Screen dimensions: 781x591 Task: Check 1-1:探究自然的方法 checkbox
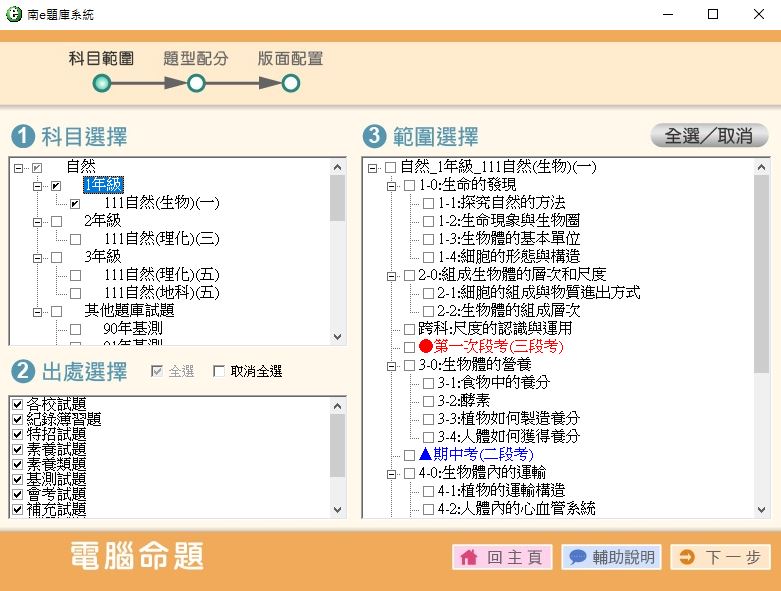tap(428, 203)
